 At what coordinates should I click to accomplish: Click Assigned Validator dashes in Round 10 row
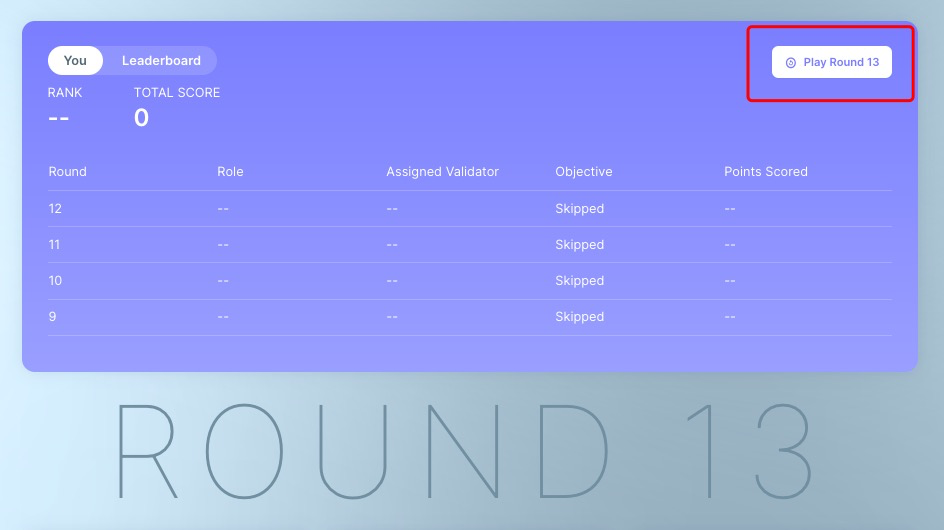(x=392, y=281)
